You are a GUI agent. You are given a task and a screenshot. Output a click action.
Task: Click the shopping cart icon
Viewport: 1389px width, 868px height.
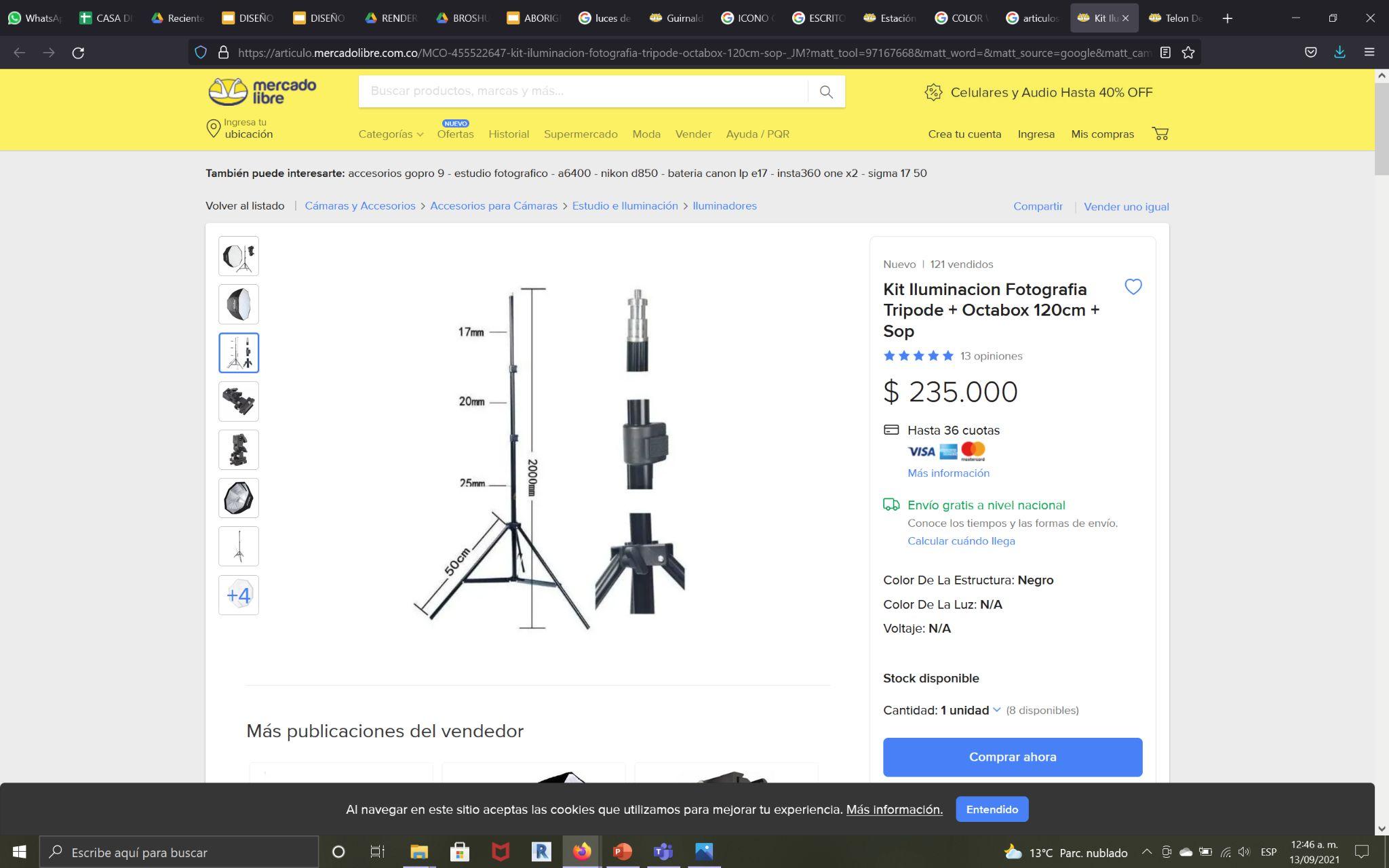1160,134
